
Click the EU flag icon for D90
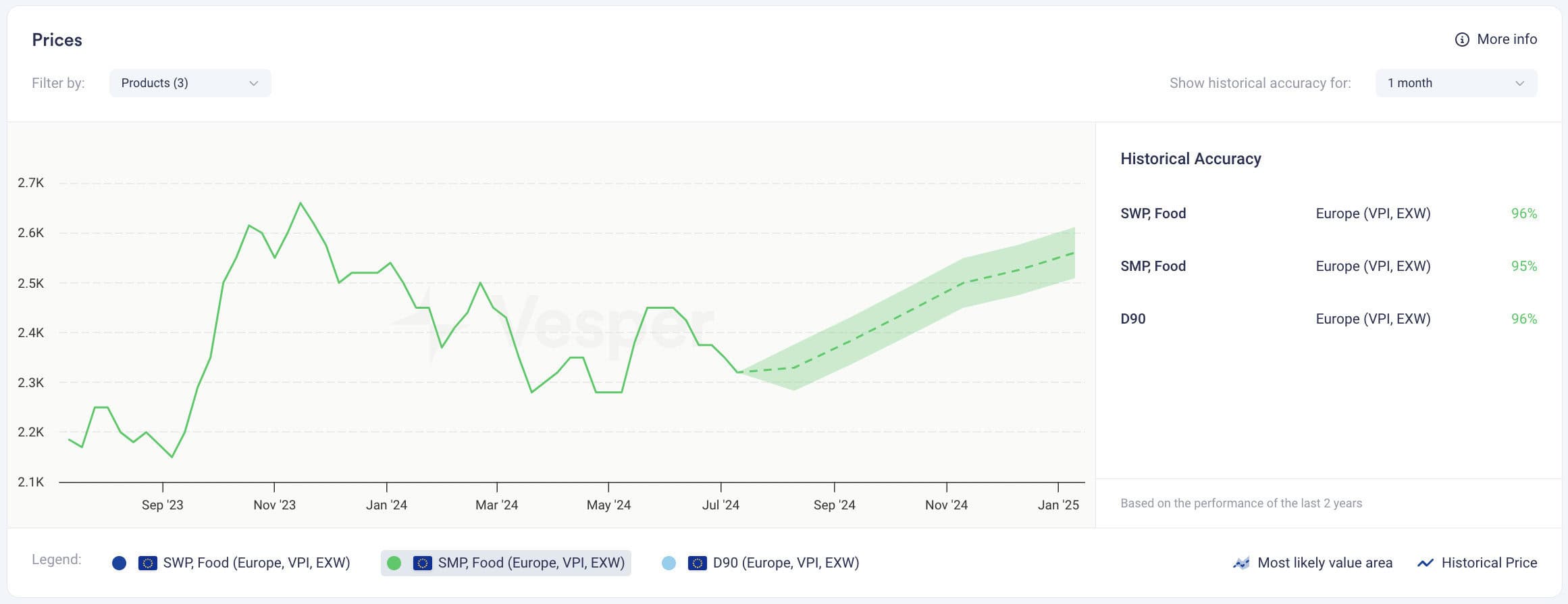697,563
